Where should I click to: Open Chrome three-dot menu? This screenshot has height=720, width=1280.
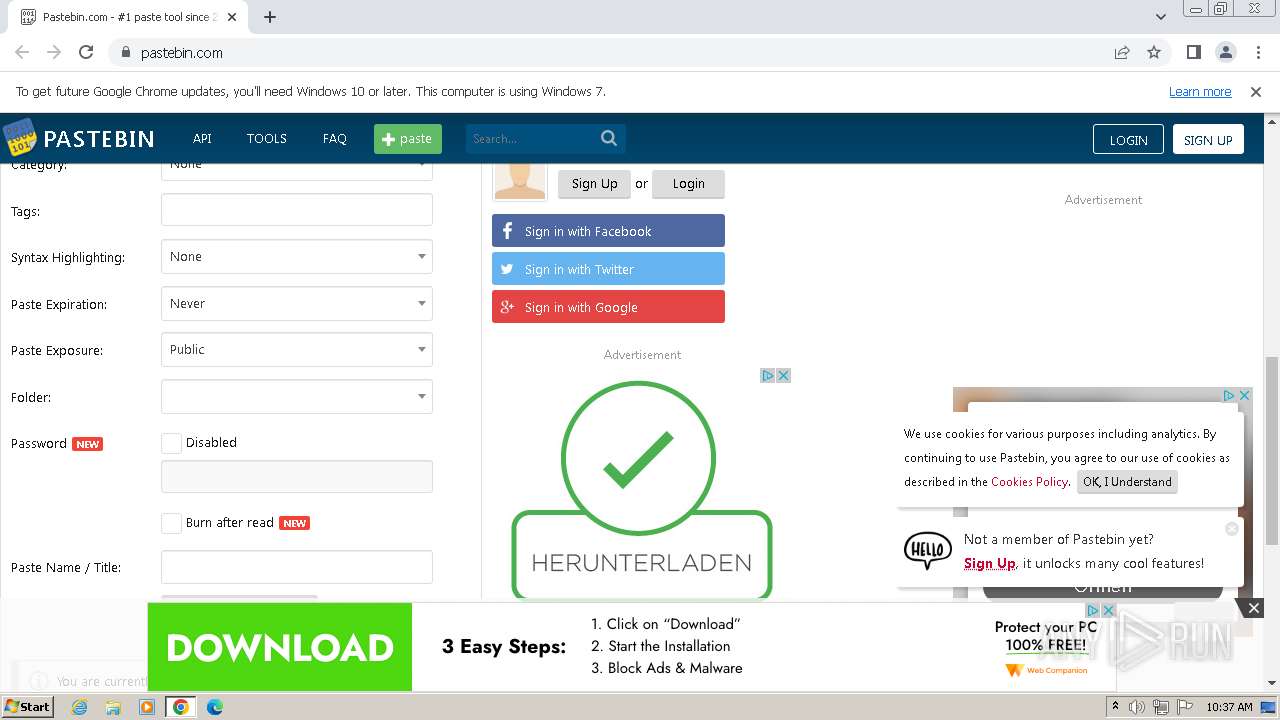pos(1258,52)
